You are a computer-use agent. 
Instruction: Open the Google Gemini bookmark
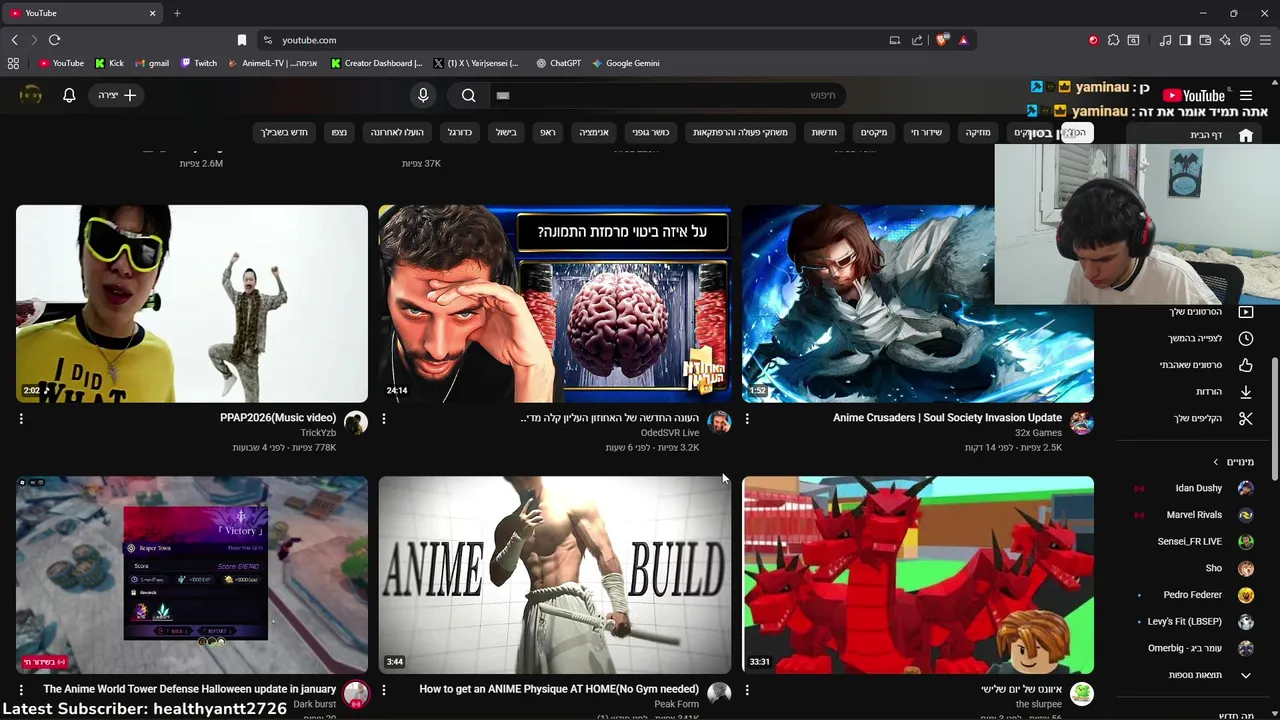(625, 63)
